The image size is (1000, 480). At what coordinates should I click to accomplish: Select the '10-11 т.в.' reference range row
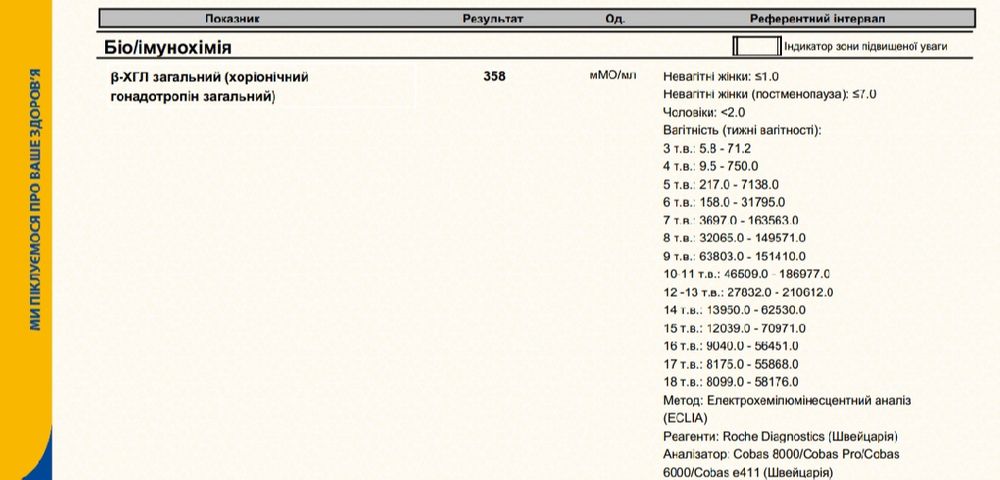(746, 274)
